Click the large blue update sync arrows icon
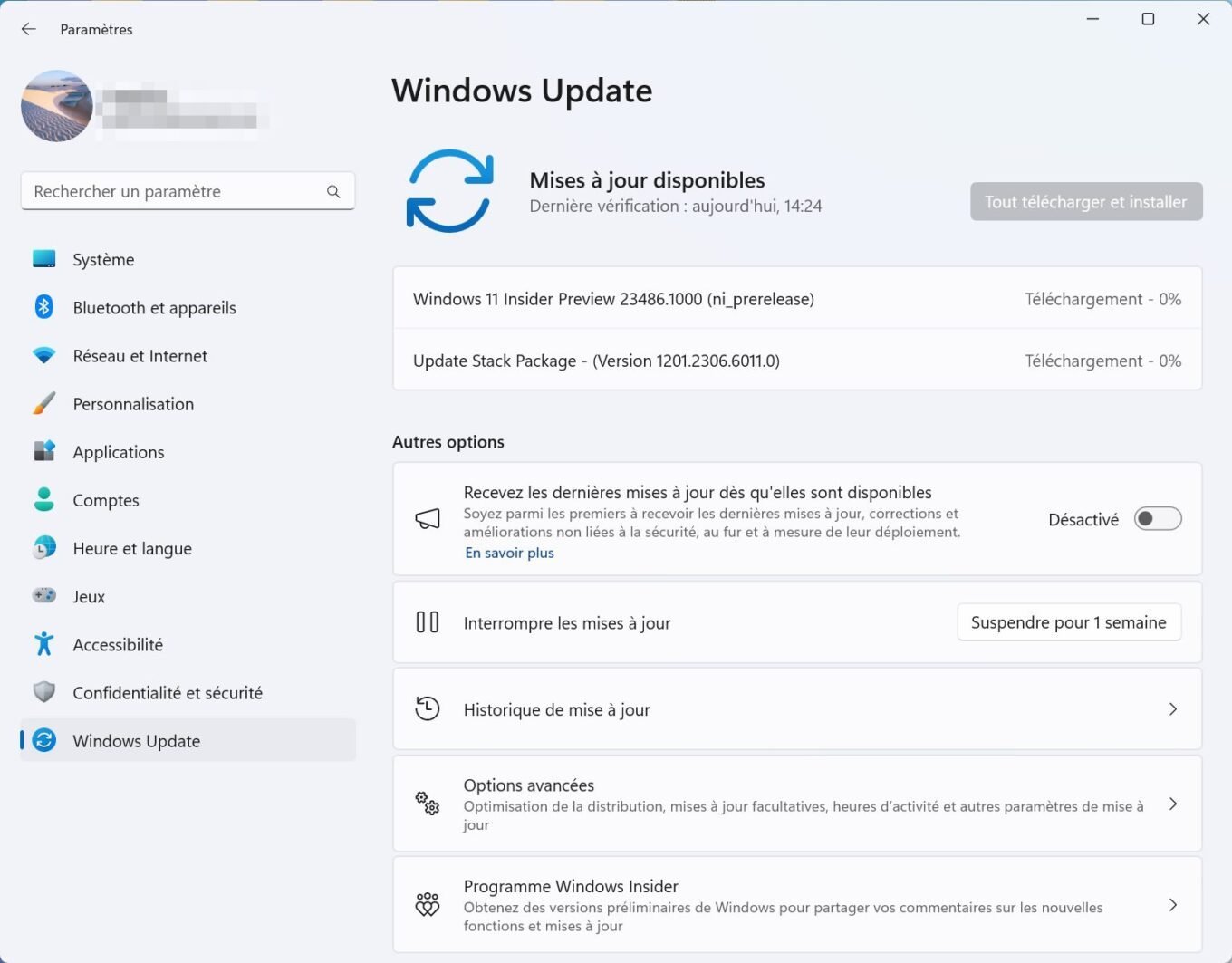Viewport: 1232px width, 963px height. click(x=450, y=190)
